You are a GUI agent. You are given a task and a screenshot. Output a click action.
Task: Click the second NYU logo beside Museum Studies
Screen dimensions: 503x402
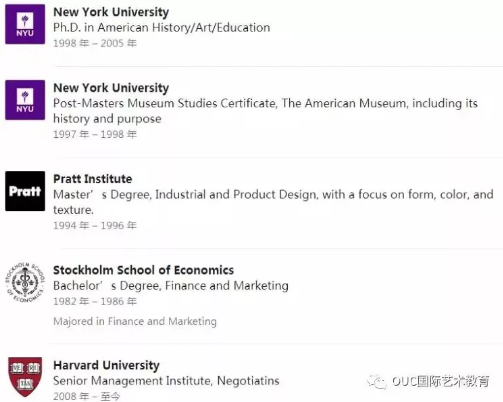(x=25, y=100)
